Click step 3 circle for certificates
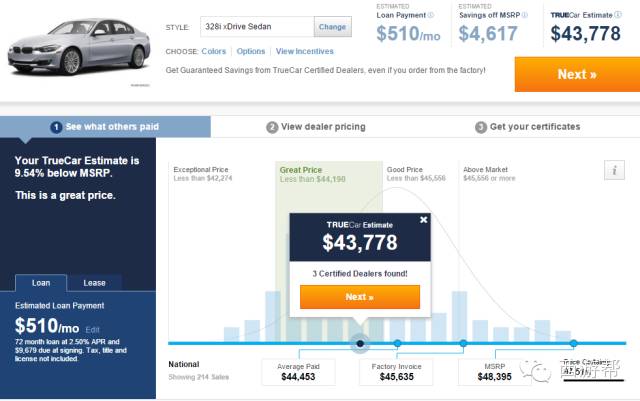This screenshot has height=401, width=640. [x=481, y=127]
